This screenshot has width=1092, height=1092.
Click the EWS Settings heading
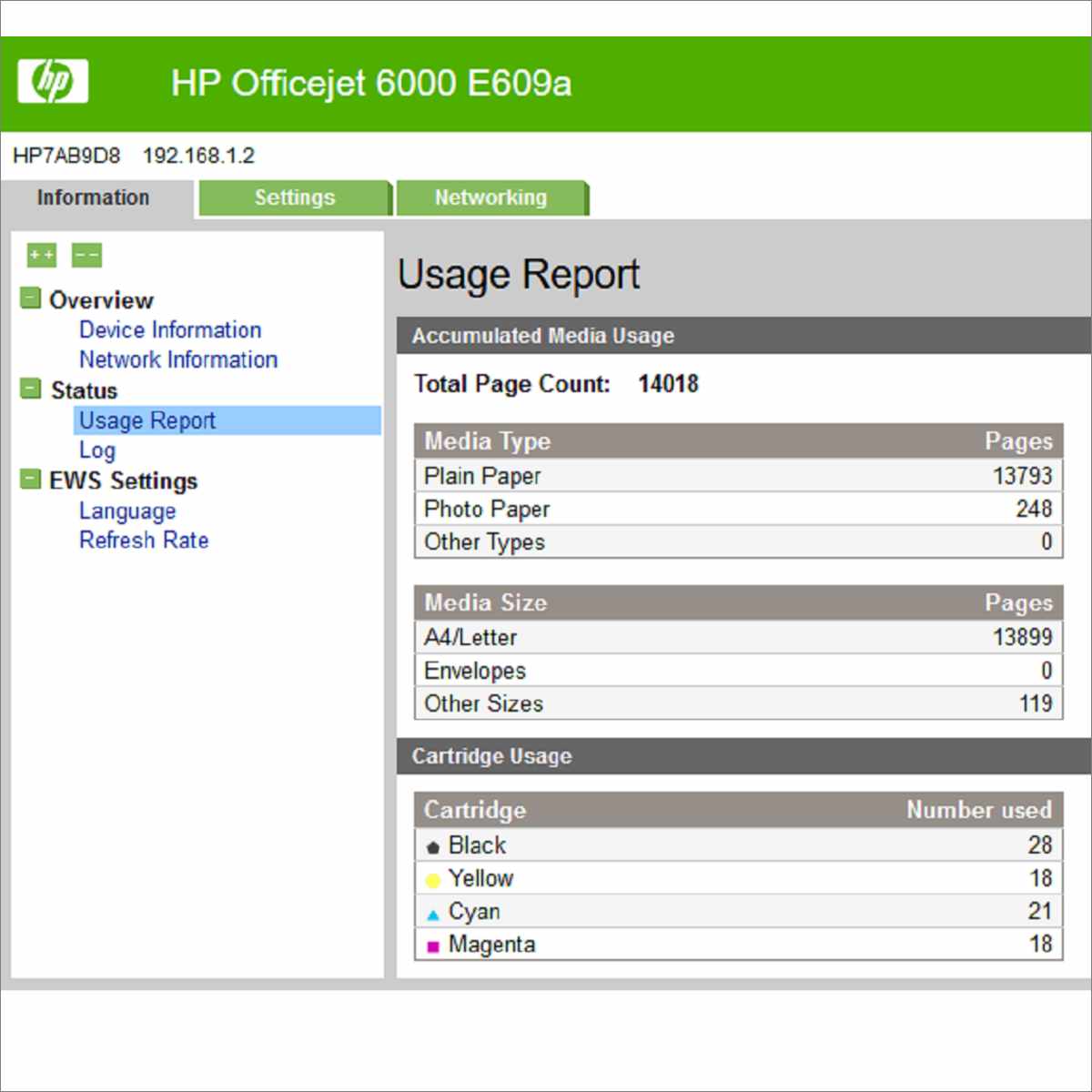click(123, 480)
